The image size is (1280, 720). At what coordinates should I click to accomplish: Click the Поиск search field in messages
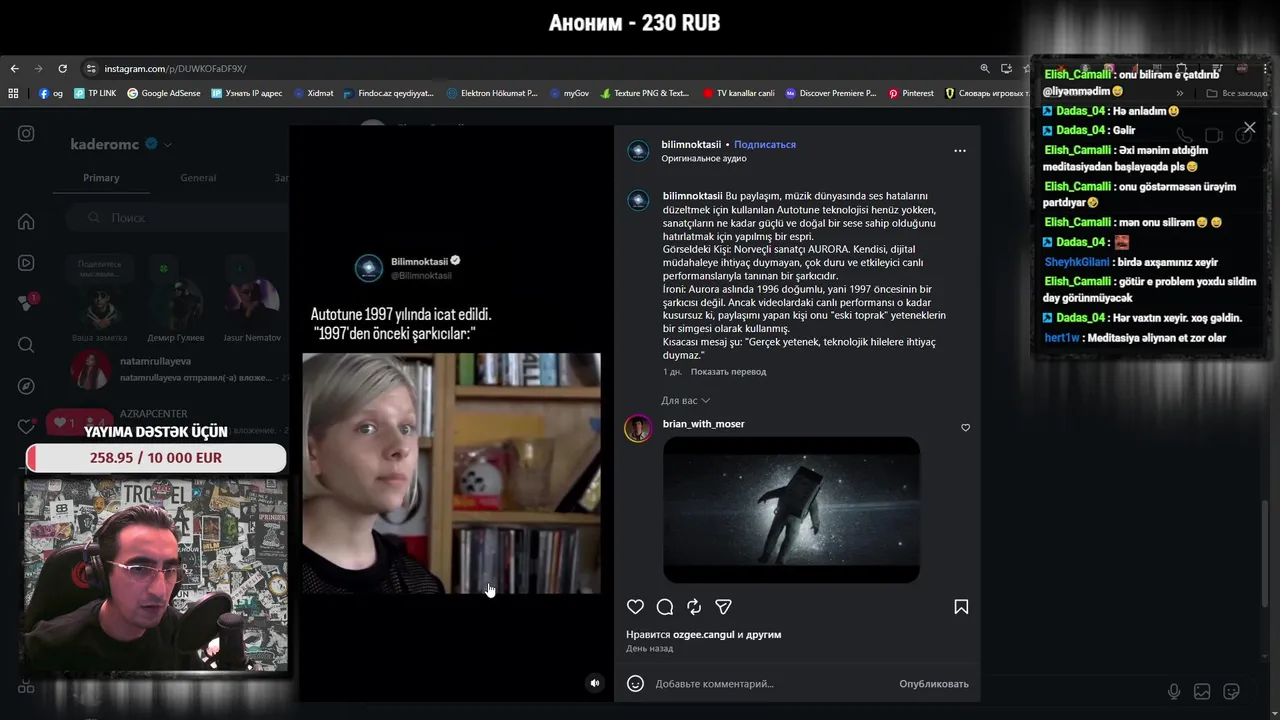(x=178, y=218)
